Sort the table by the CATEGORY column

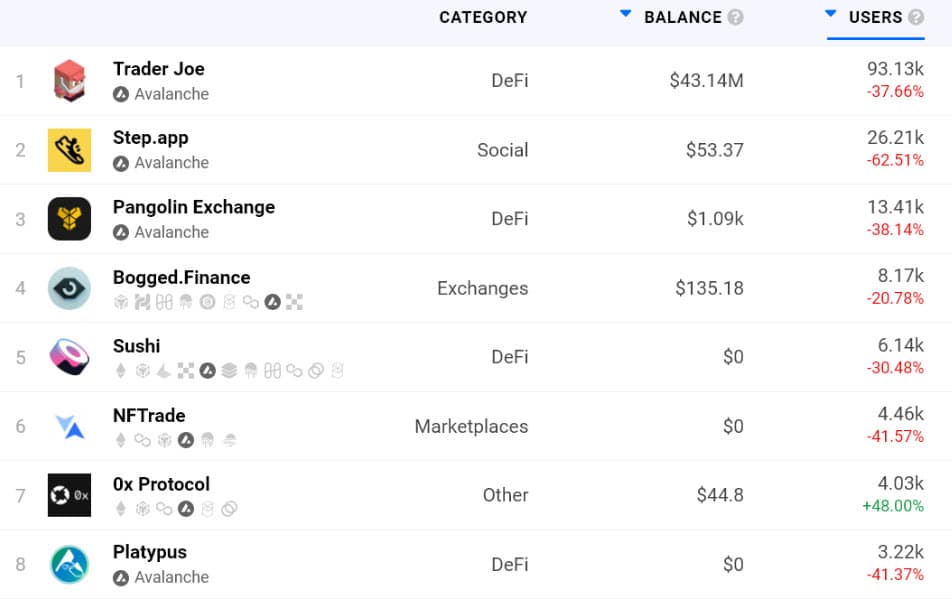(483, 17)
